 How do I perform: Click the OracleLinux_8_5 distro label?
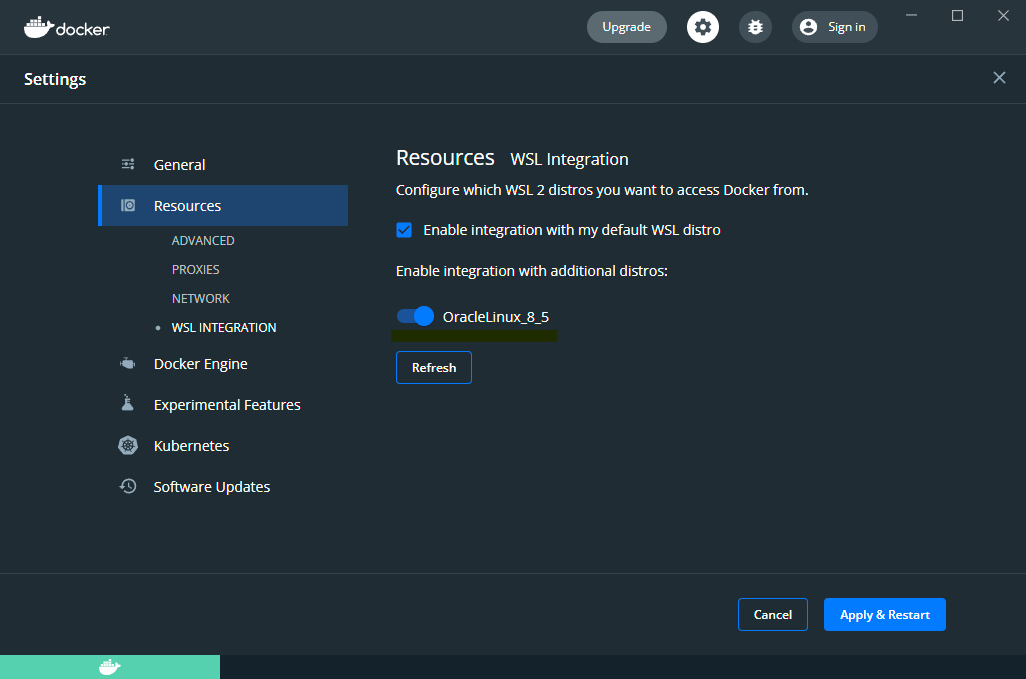click(x=496, y=317)
